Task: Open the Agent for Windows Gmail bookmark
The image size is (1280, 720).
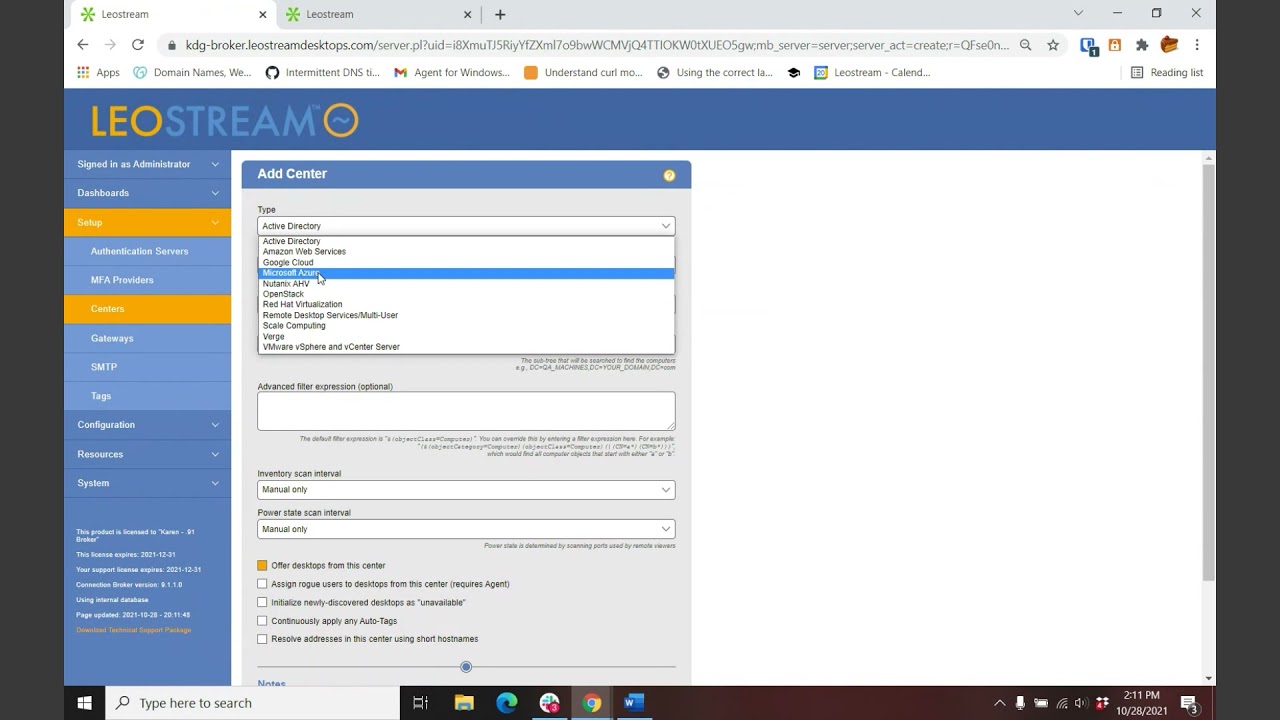Action: [452, 72]
